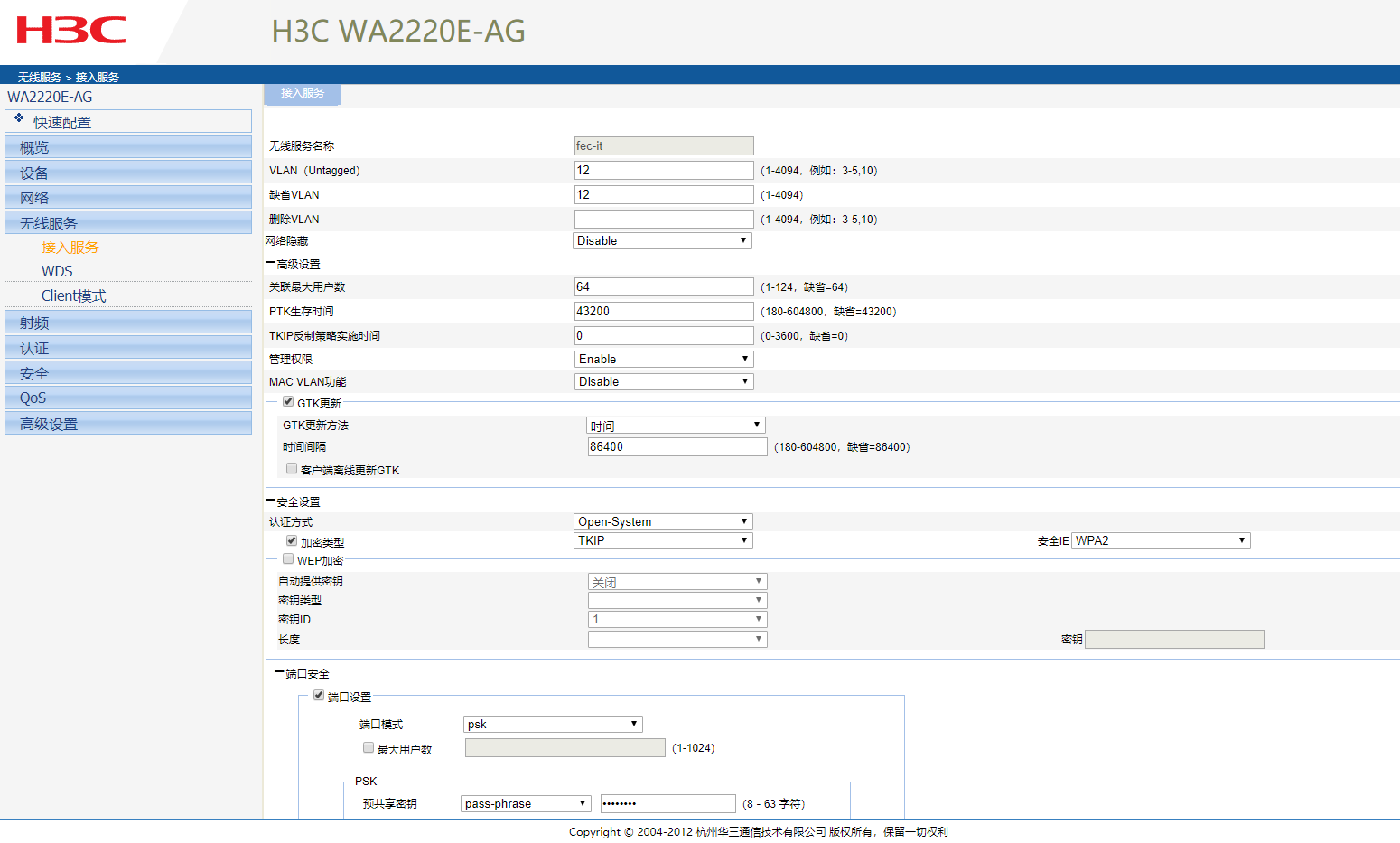The width and height of the screenshot is (1400, 843).
Task: Open the 设备 sidebar menu
Action: 128,173
